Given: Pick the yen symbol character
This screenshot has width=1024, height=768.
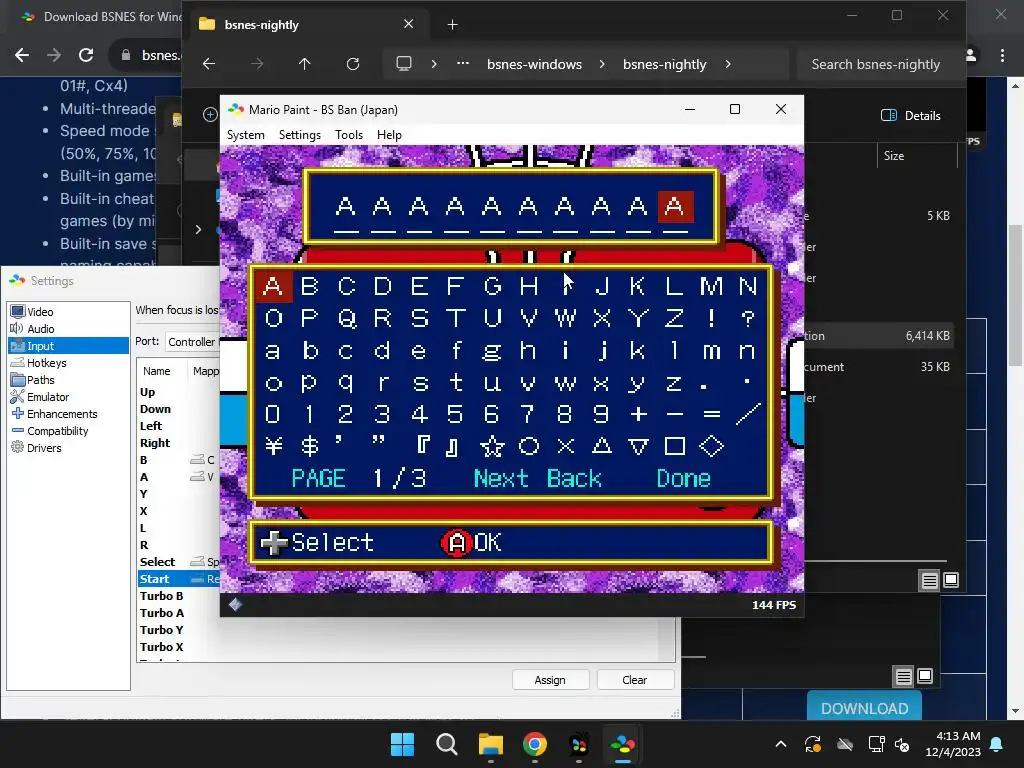Looking at the screenshot, I should [x=274, y=447].
